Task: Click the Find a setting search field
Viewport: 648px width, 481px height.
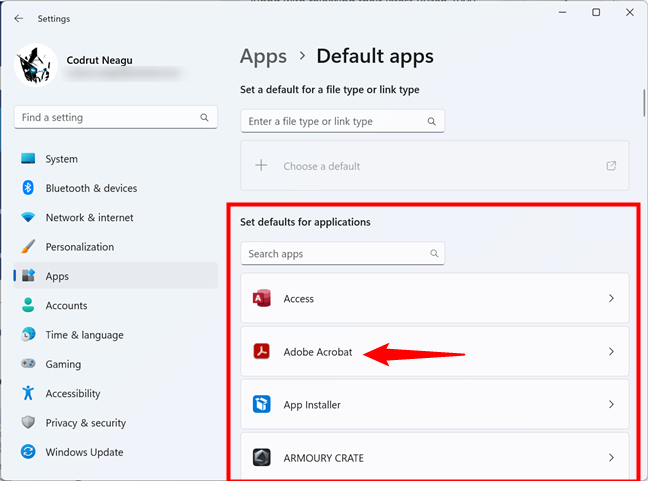Action: (x=116, y=117)
